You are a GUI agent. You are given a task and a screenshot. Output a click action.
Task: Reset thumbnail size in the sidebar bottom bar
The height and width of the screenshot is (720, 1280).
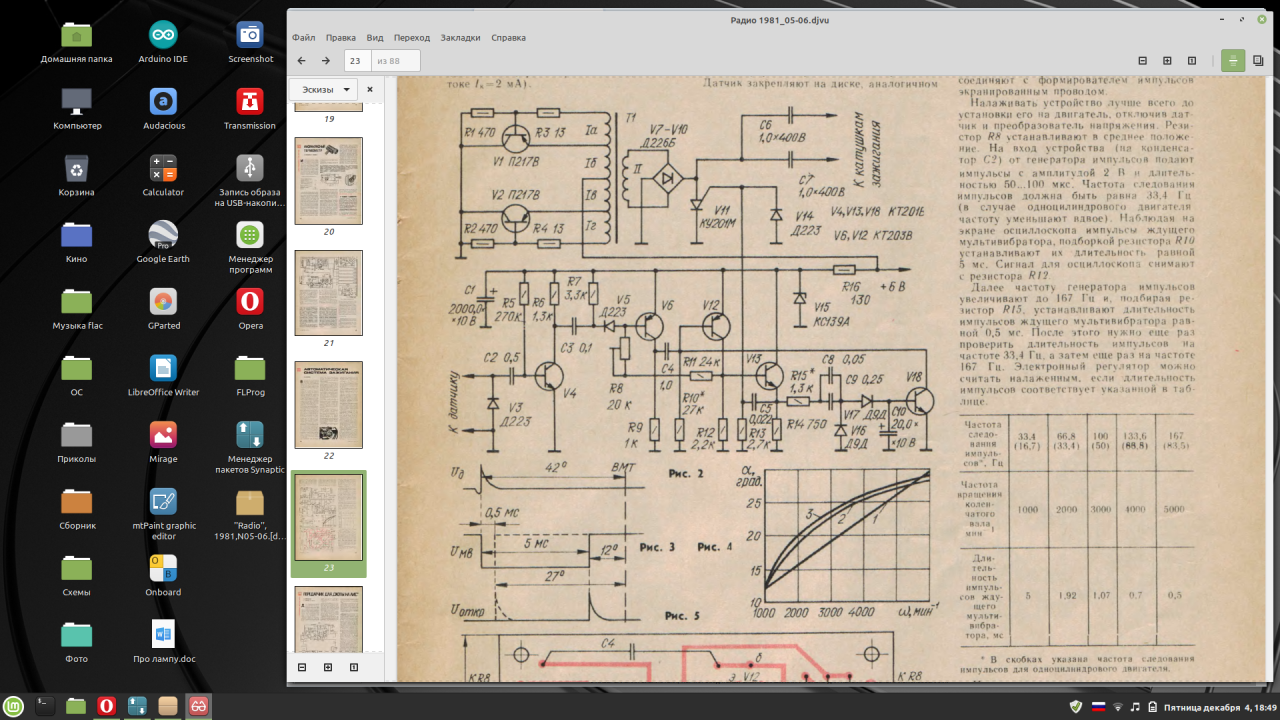[354, 667]
